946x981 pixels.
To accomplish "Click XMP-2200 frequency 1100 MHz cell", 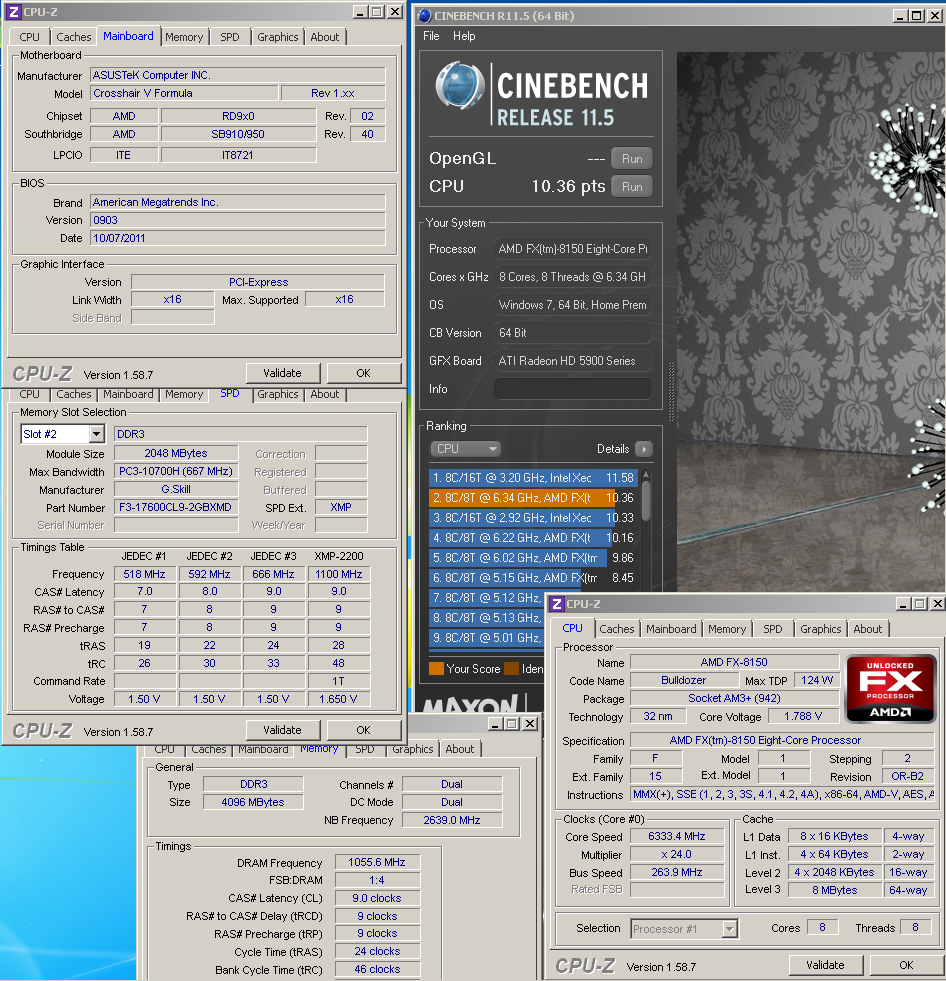I will pyautogui.click(x=338, y=574).
